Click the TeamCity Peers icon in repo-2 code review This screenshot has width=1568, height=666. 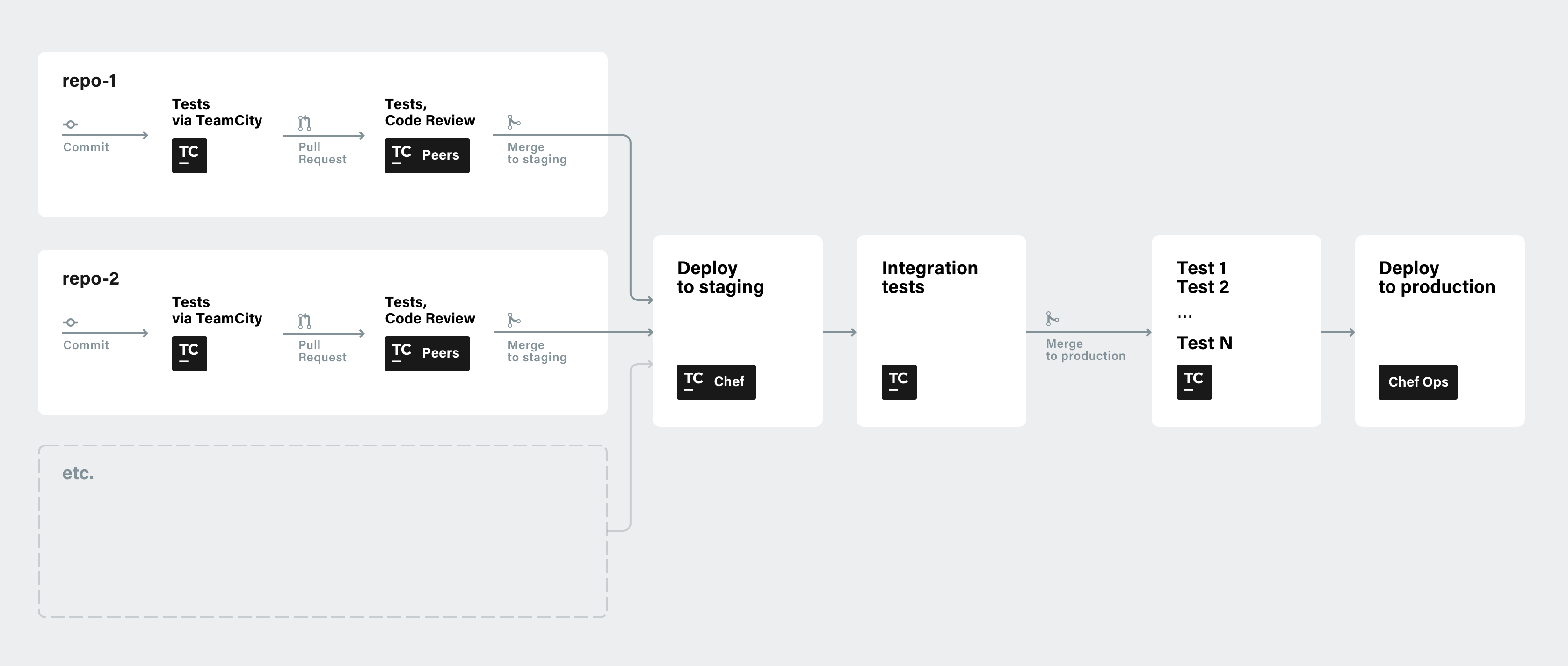[420, 355]
